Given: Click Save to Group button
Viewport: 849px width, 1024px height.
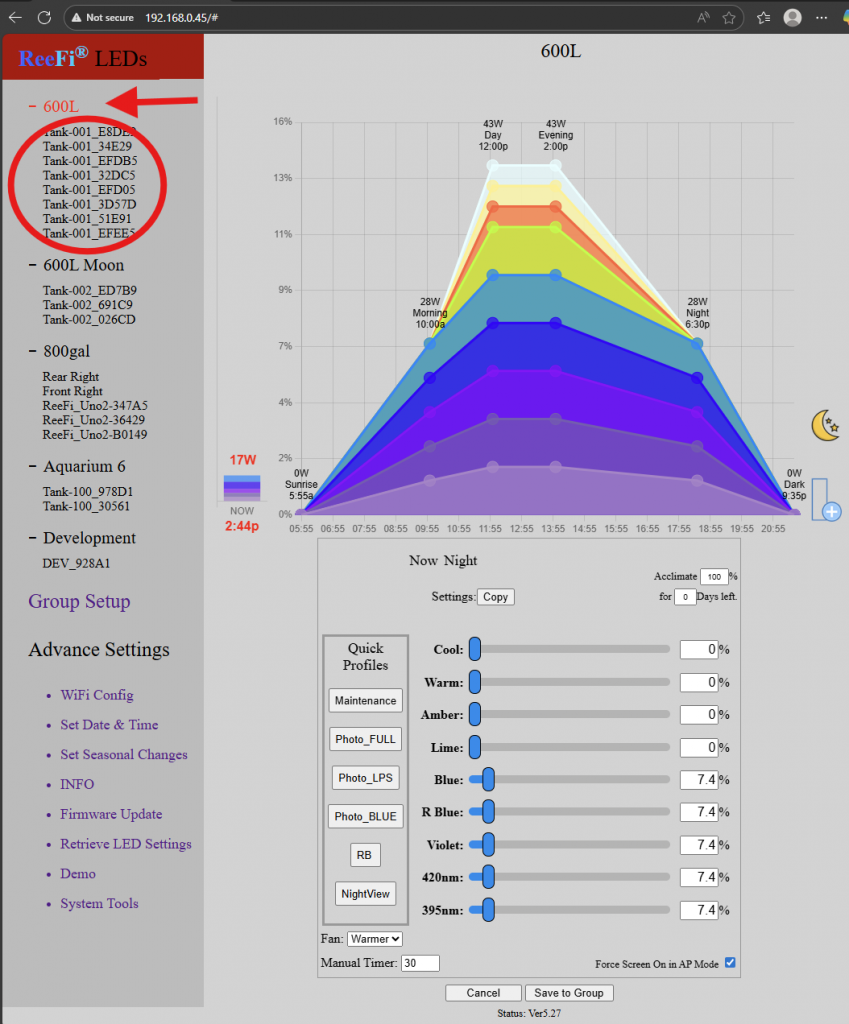Looking at the screenshot, I should pyautogui.click(x=569, y=993).
